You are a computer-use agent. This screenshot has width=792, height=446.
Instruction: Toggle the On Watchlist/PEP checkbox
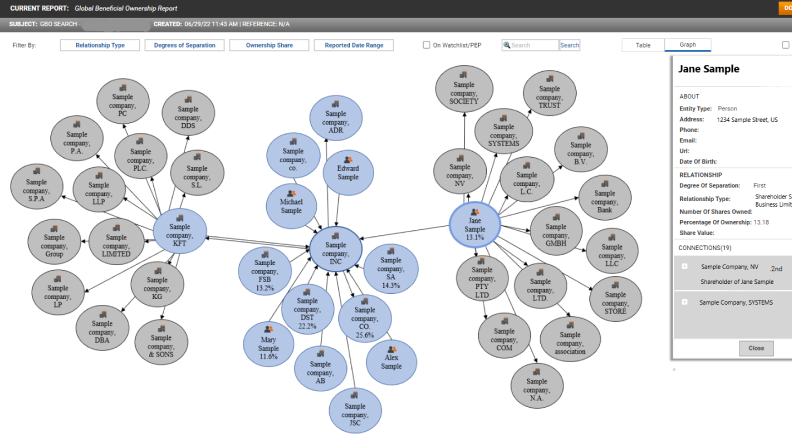pos(426,45)
